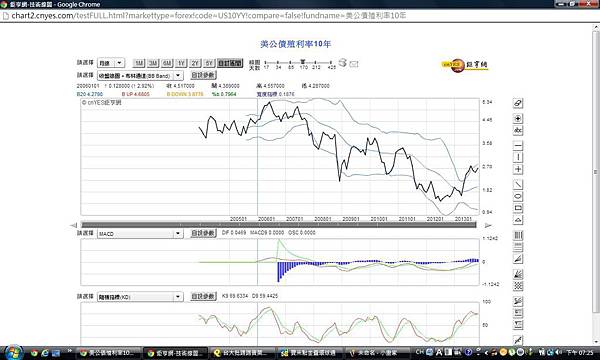Viewport: 600px width, 360px height.
Task: Pick the rectangle drawing tool
Action: pyautogui.click(x=518, y=209)
